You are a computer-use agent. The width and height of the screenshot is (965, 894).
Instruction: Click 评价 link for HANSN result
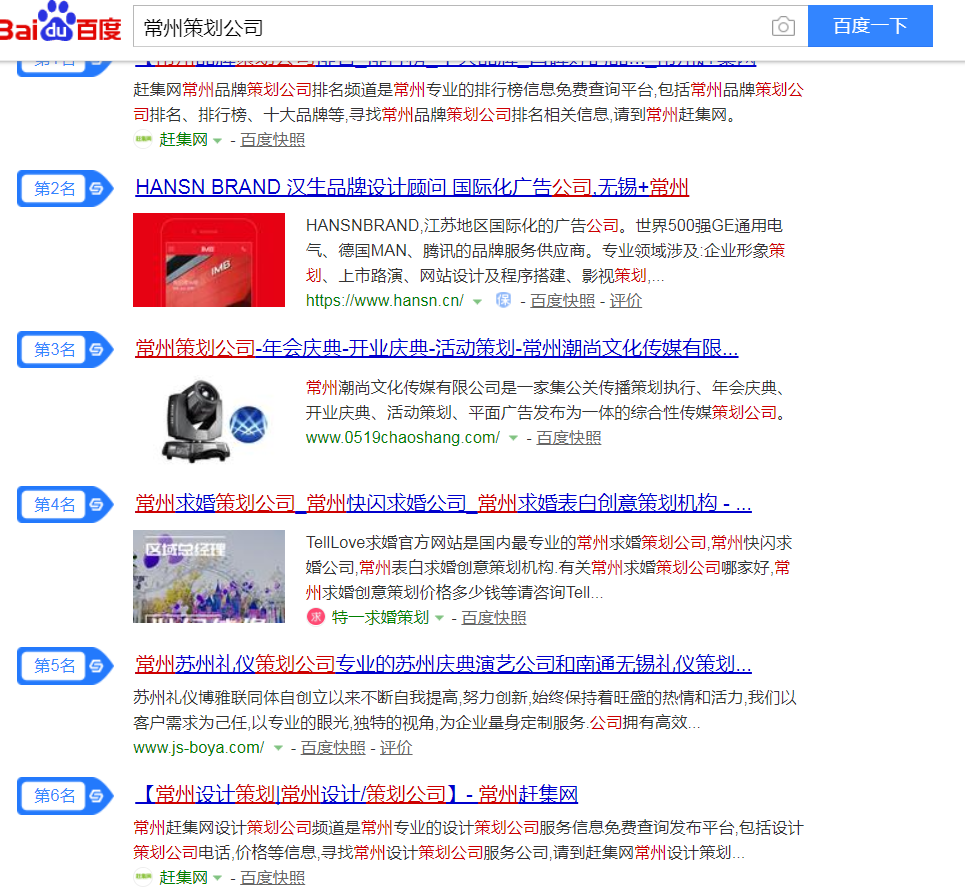coord(625,301)
